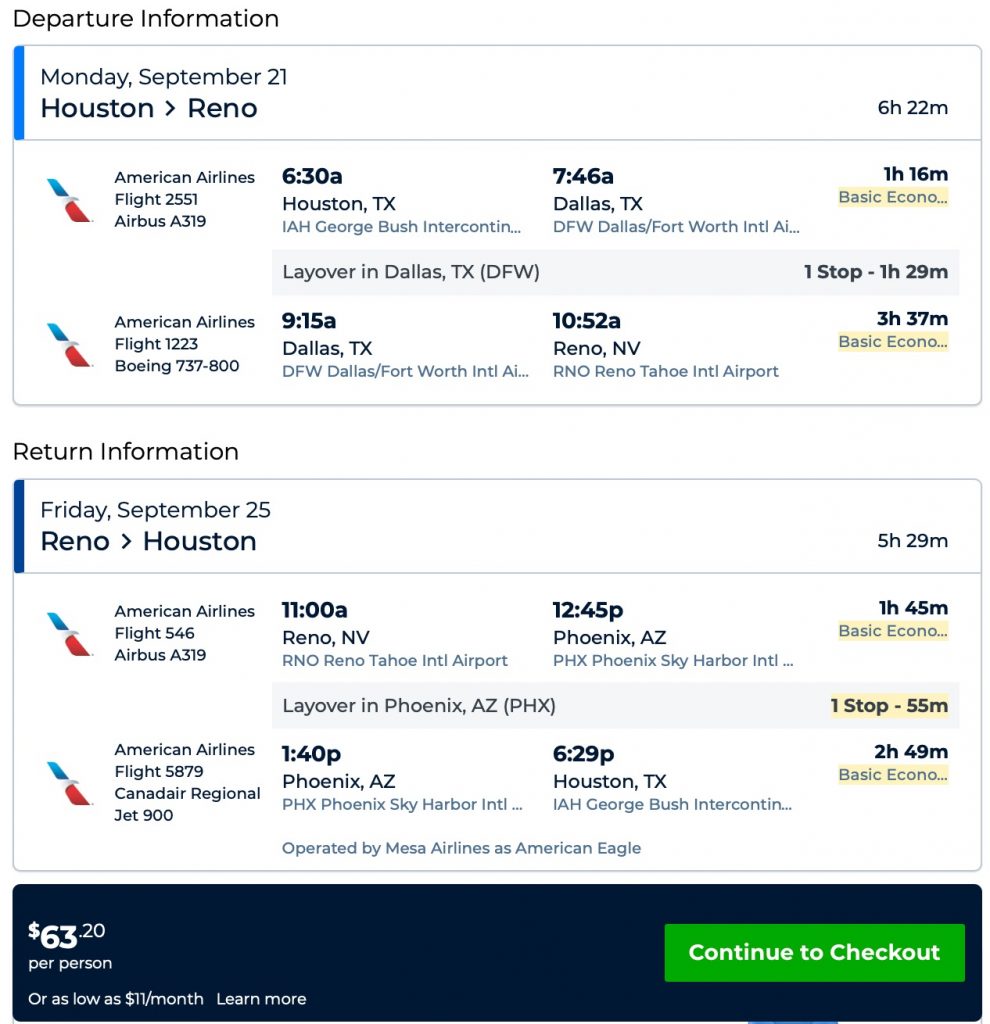Click RNO Reno Tahoe arrival airport text
The height and width of the screenshot is (1024, 990).
click(665, 371)
